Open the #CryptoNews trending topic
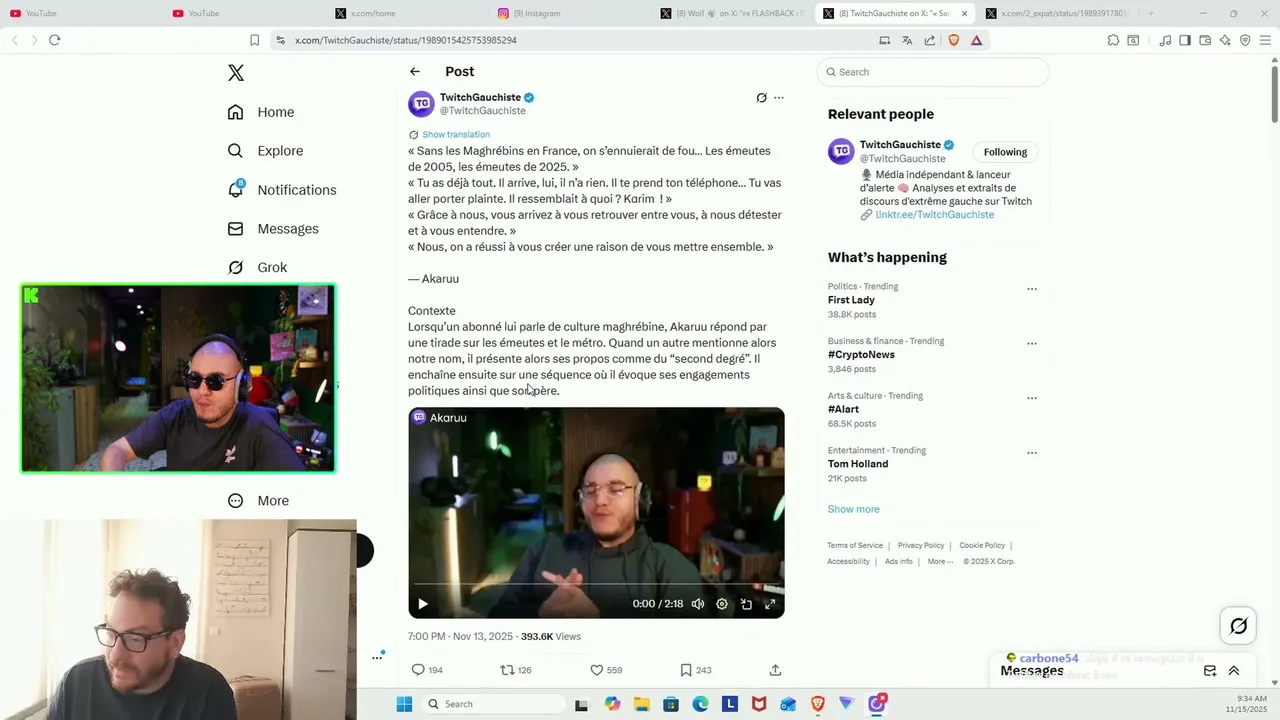Viewport: 1280px width, 720px height. pos(861,355)
